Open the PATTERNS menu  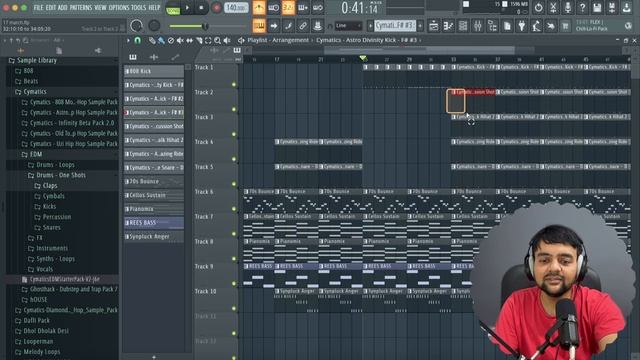(81, 8)
